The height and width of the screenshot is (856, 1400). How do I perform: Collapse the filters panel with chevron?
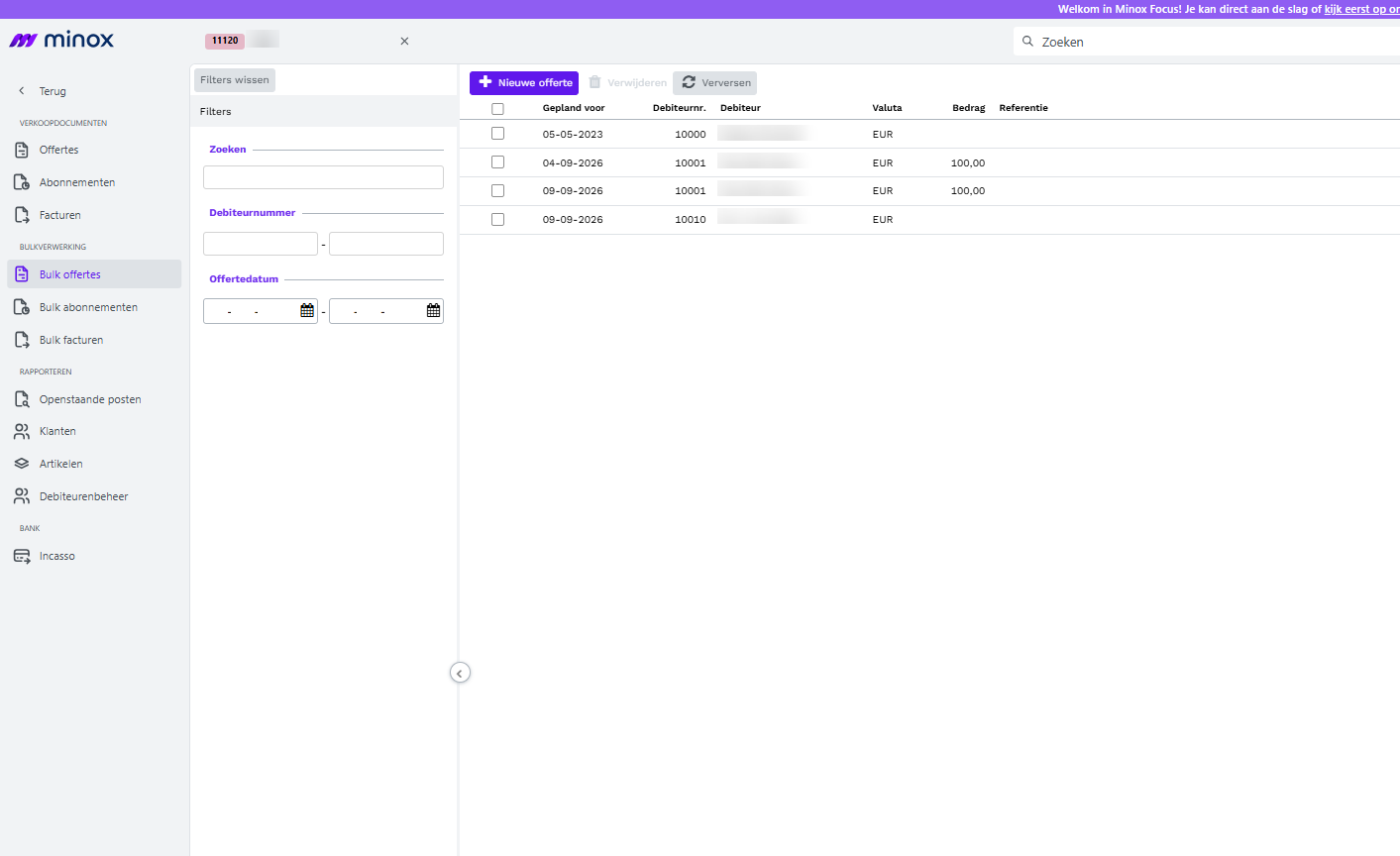tap(460, 673)
